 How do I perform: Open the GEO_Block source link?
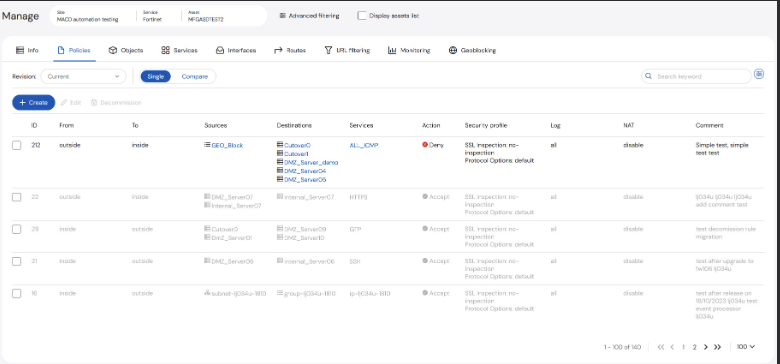pyautogui.click(x=227, y=145)
